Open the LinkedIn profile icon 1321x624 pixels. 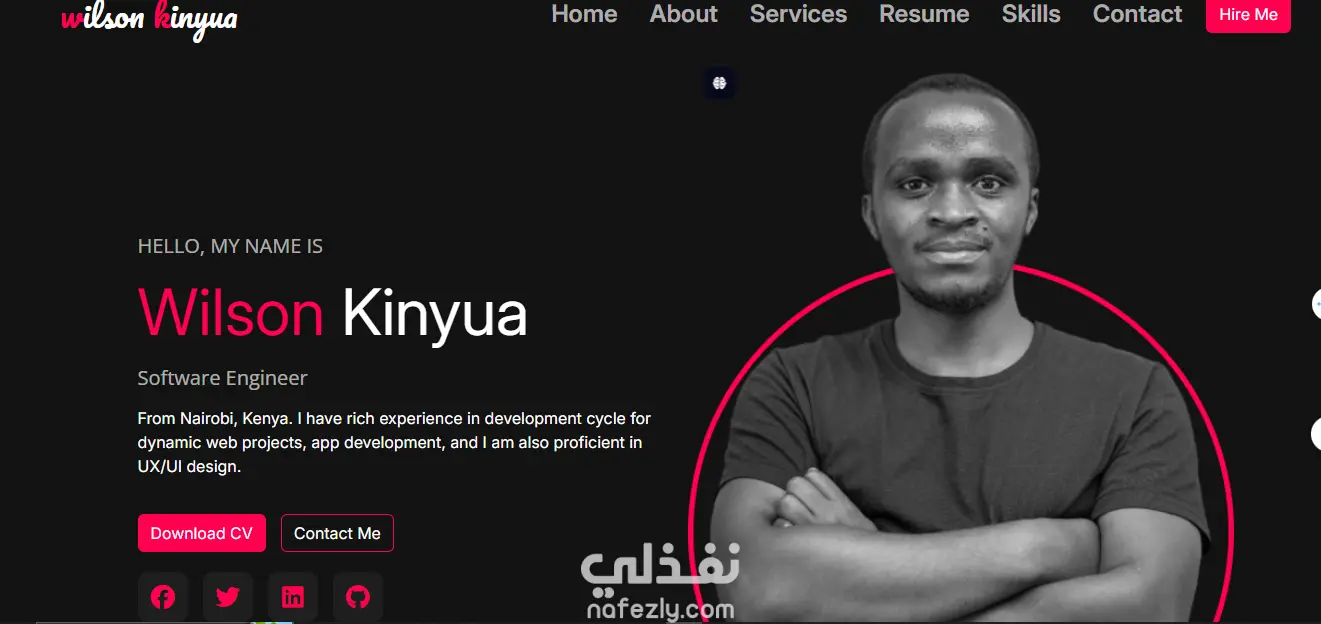(x=293, y=597)
